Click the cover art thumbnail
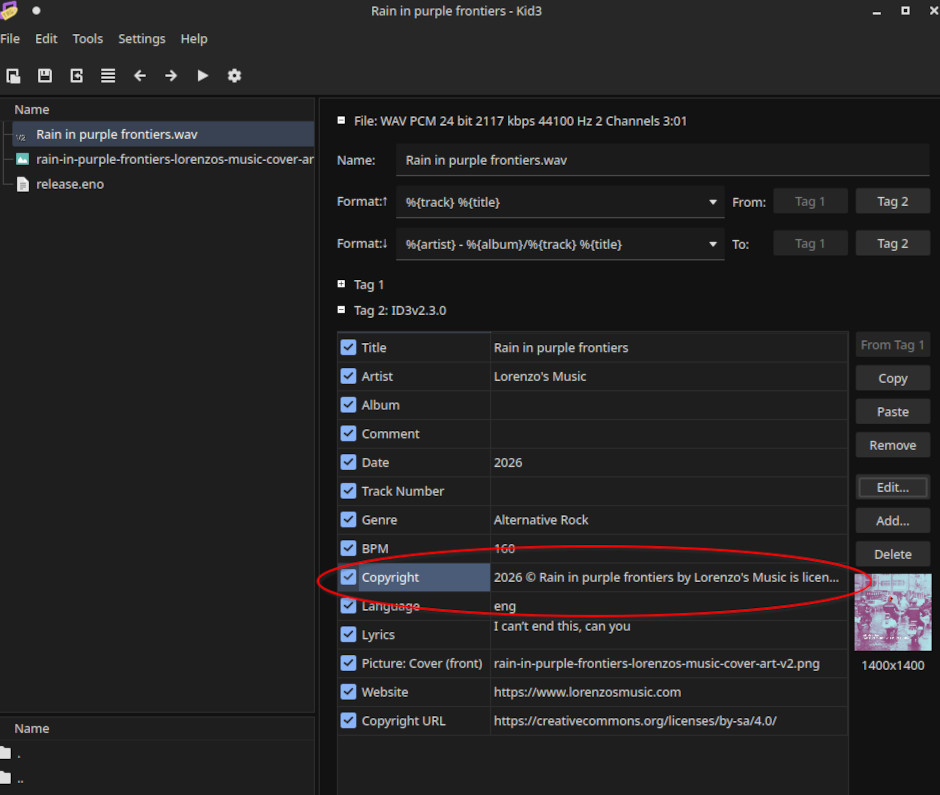The width and height of the screenshot is (940, 795). (893, 612)
